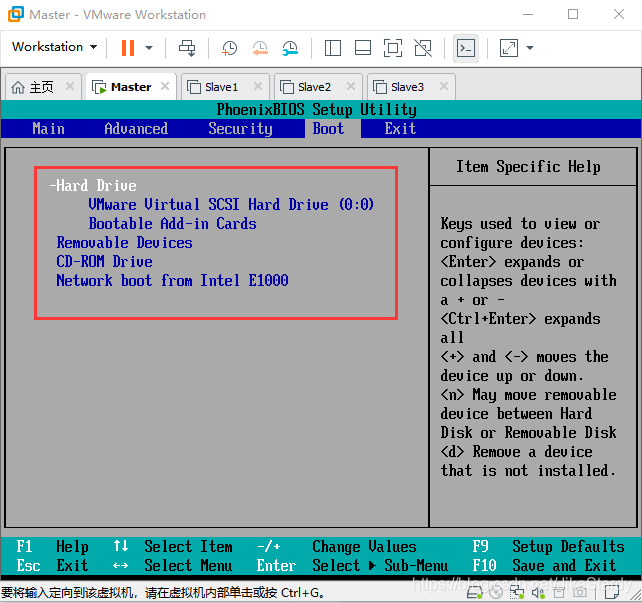Click the sound card status icon

coord(538,592)
